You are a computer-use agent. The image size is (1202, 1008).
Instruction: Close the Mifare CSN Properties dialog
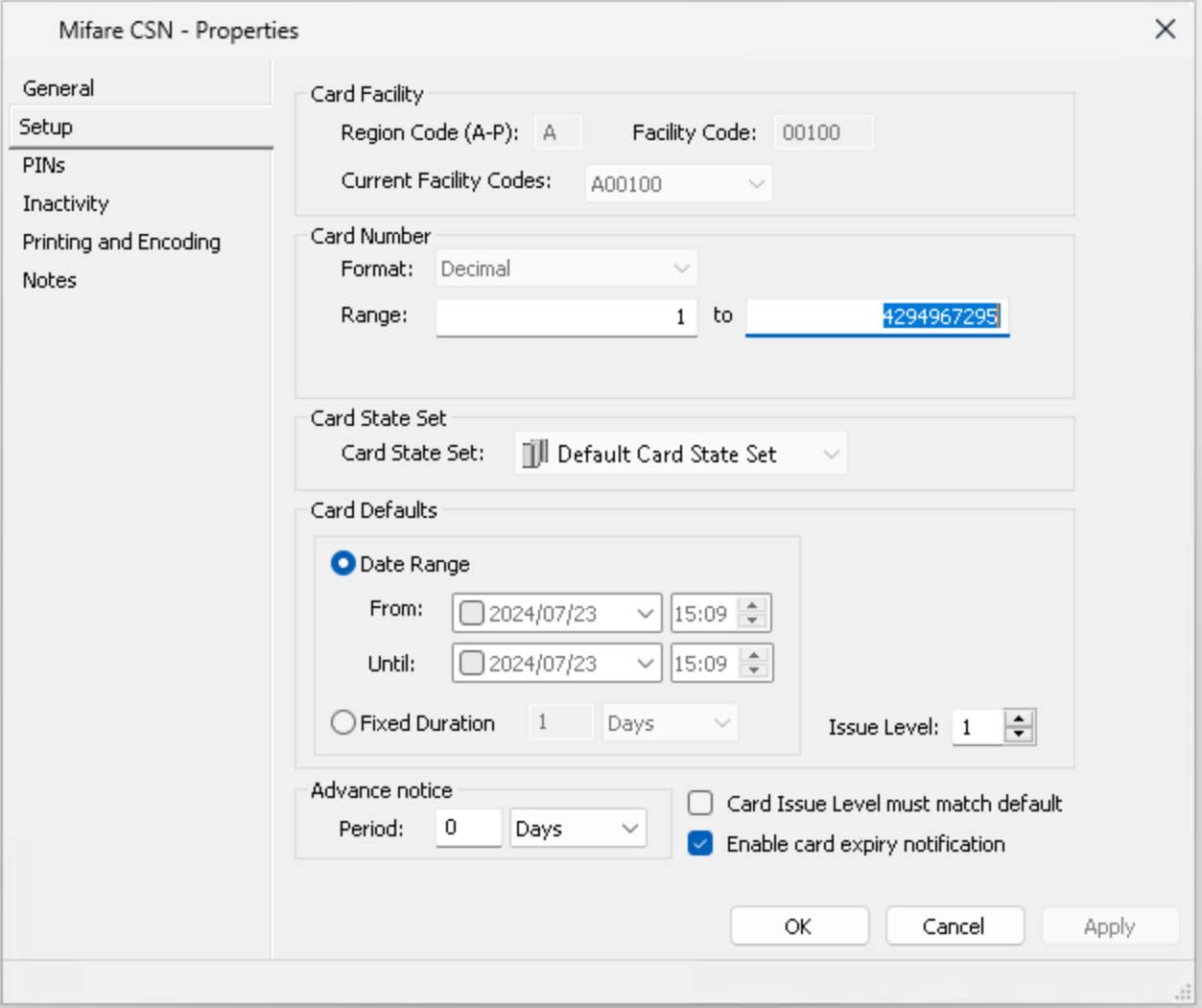click(x=1166, y=30)
